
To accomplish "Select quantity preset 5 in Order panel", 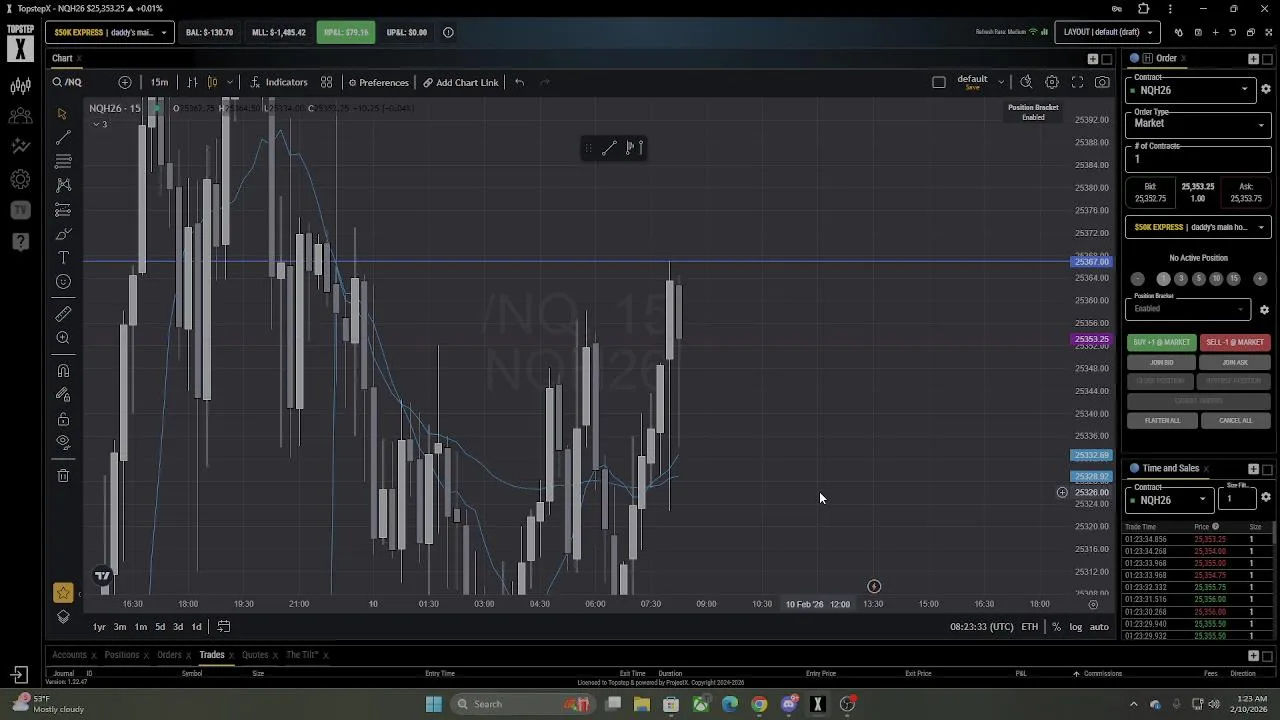I will coord(1198,279).
